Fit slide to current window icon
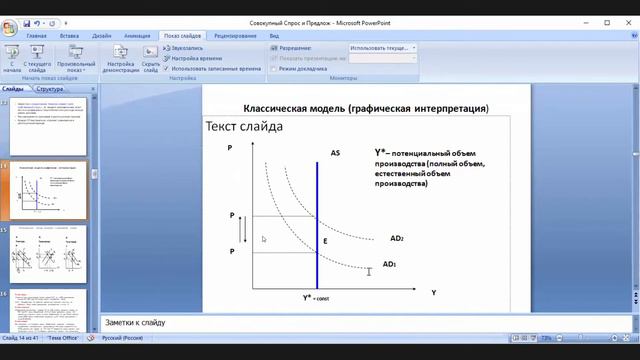Image resolution: width=640 pixels, height=360 pixels. click(627, 338)
